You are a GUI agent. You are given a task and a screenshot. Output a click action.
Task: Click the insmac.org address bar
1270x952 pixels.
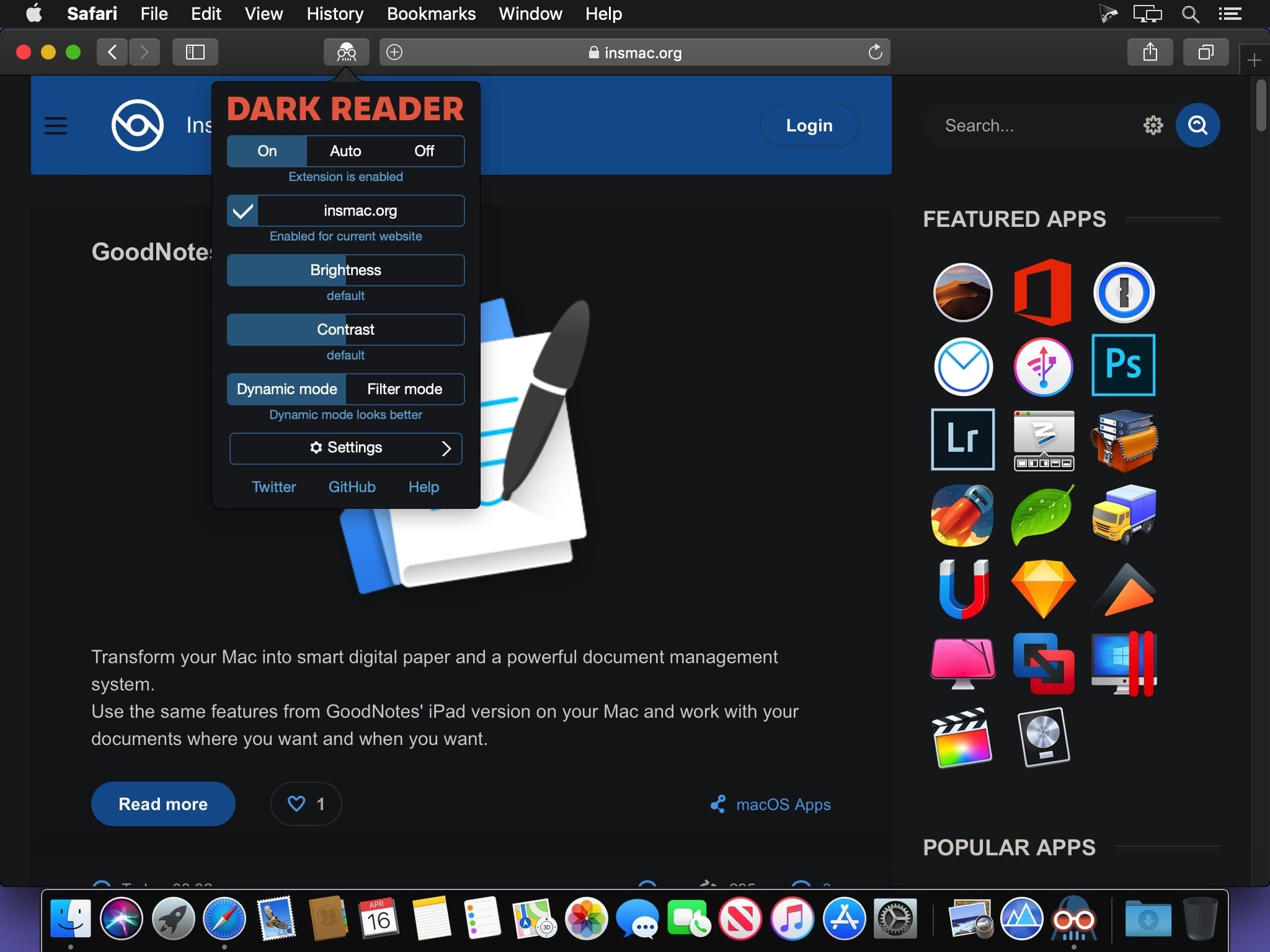click(x=635, y=52)
